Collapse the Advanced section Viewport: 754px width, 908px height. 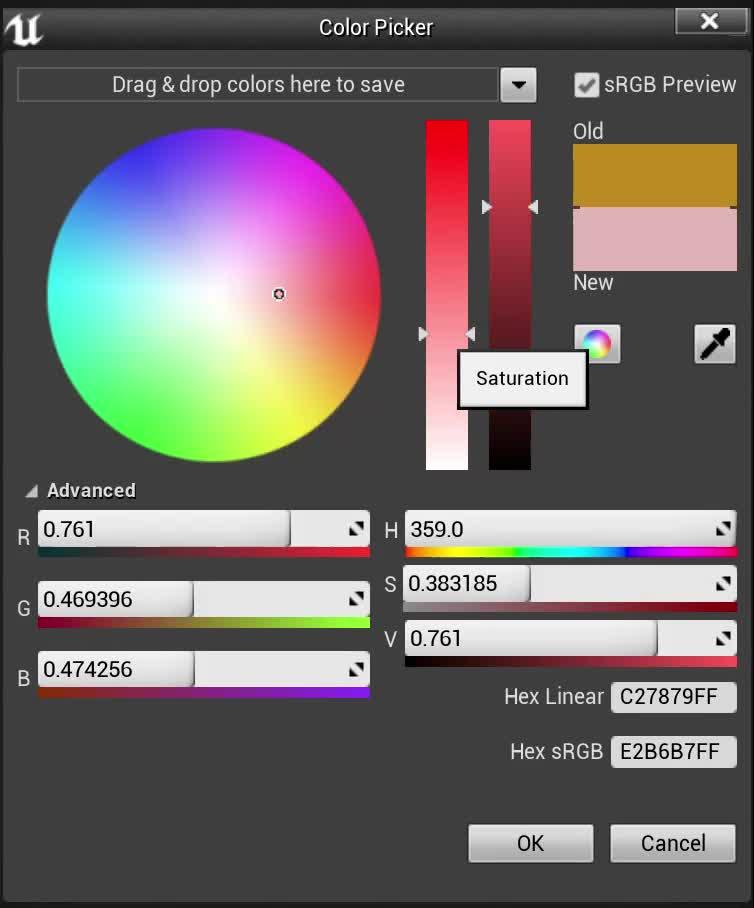(x=32, y=491)
